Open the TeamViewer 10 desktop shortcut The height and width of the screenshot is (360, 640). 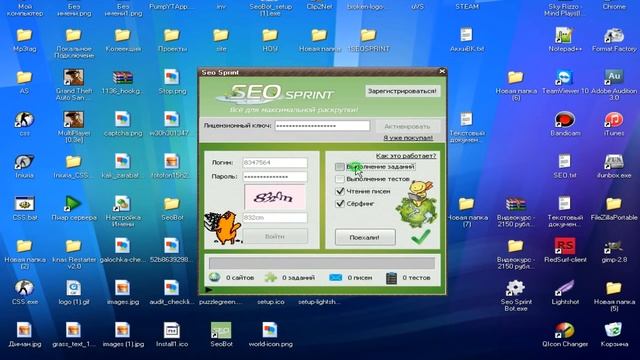tap(564, 78)
